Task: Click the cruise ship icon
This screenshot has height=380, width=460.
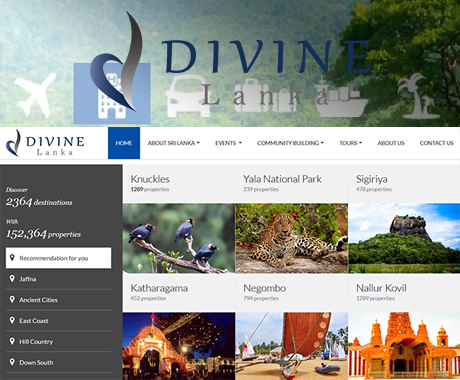Action: pos(341,97)
